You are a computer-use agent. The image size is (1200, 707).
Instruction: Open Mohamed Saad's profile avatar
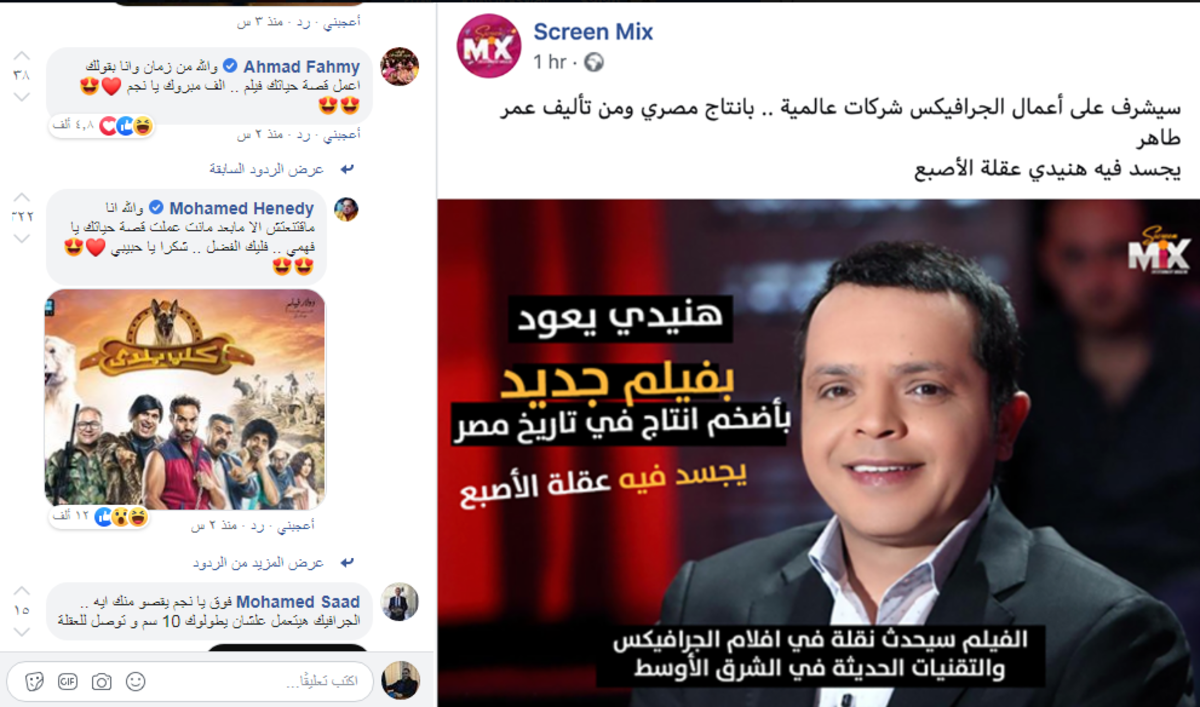[x=400, y=602]
